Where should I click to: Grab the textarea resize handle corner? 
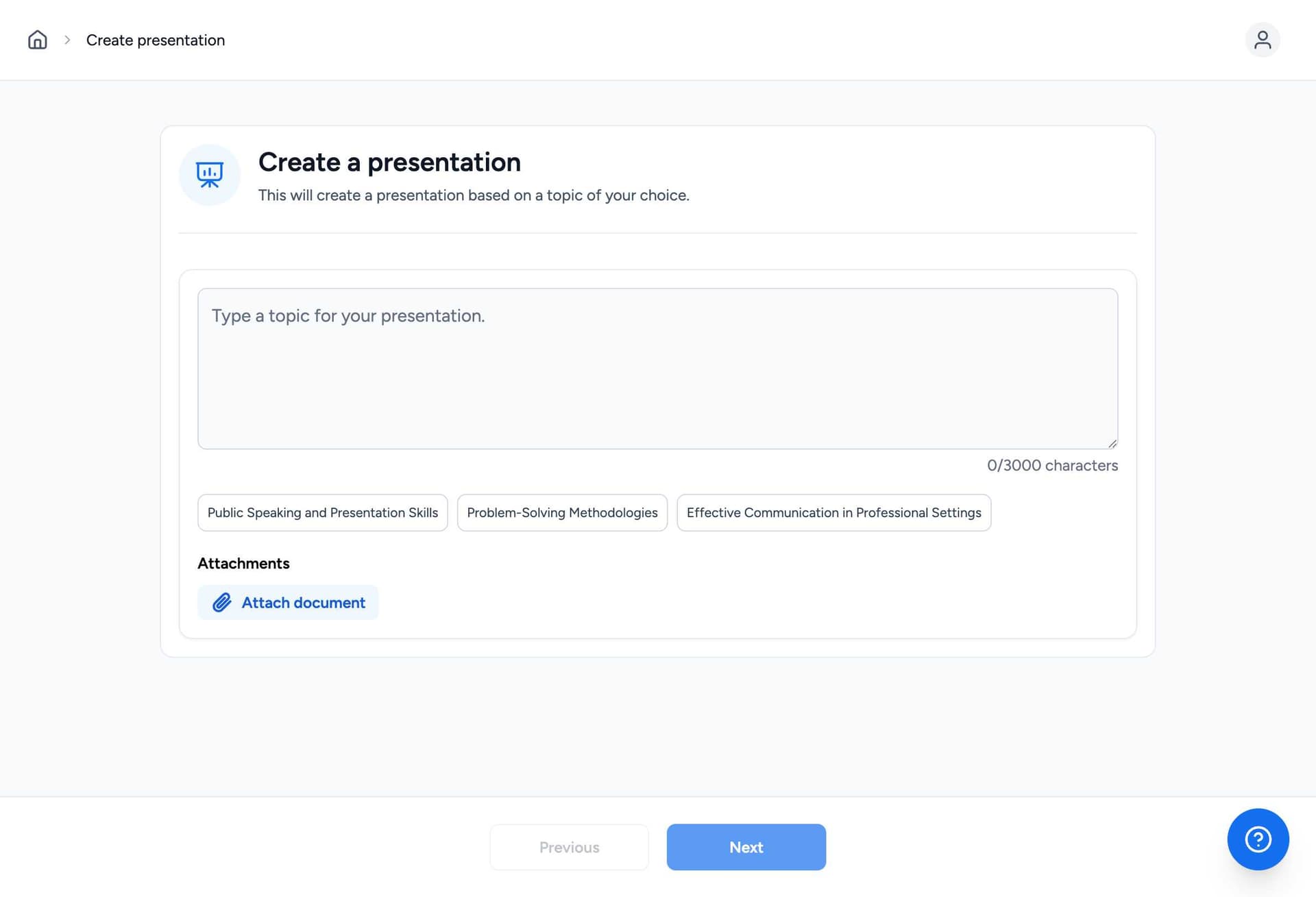point(1112,444)
